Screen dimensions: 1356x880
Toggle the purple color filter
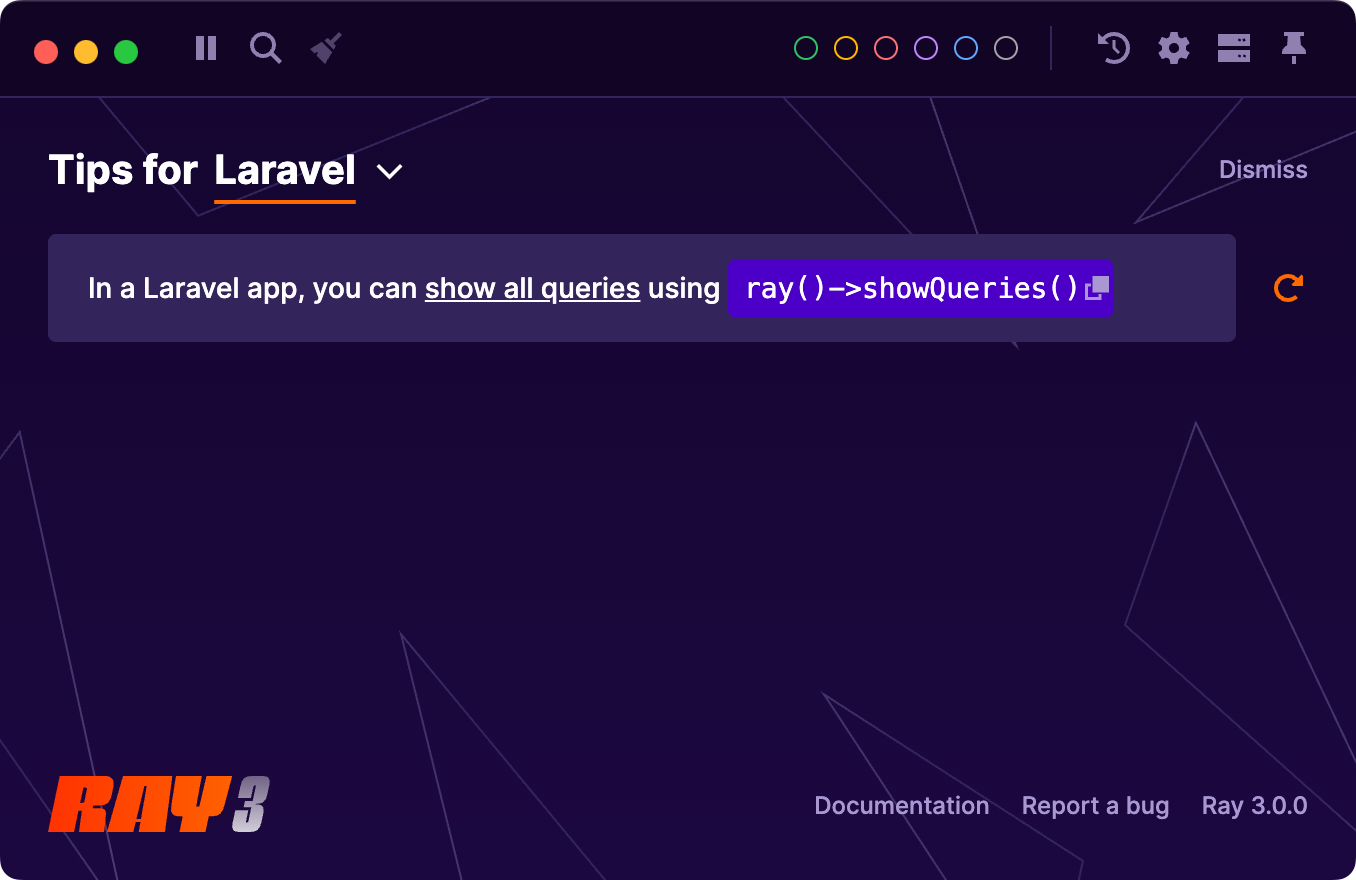925,47
